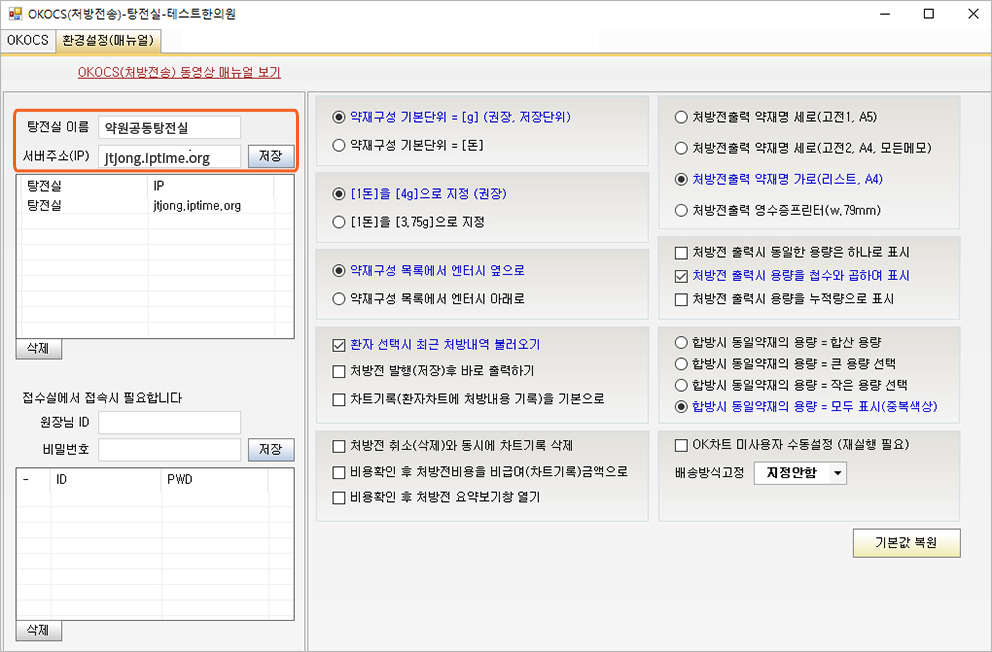Maximize the OKOCS window
The image size is (992, 652).
point(929,14)
